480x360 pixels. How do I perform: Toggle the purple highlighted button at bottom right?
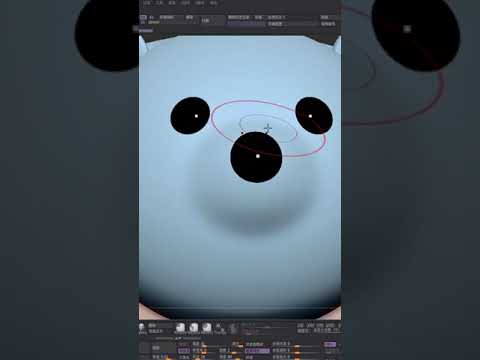pyautogui.click(x=330, y=344)
